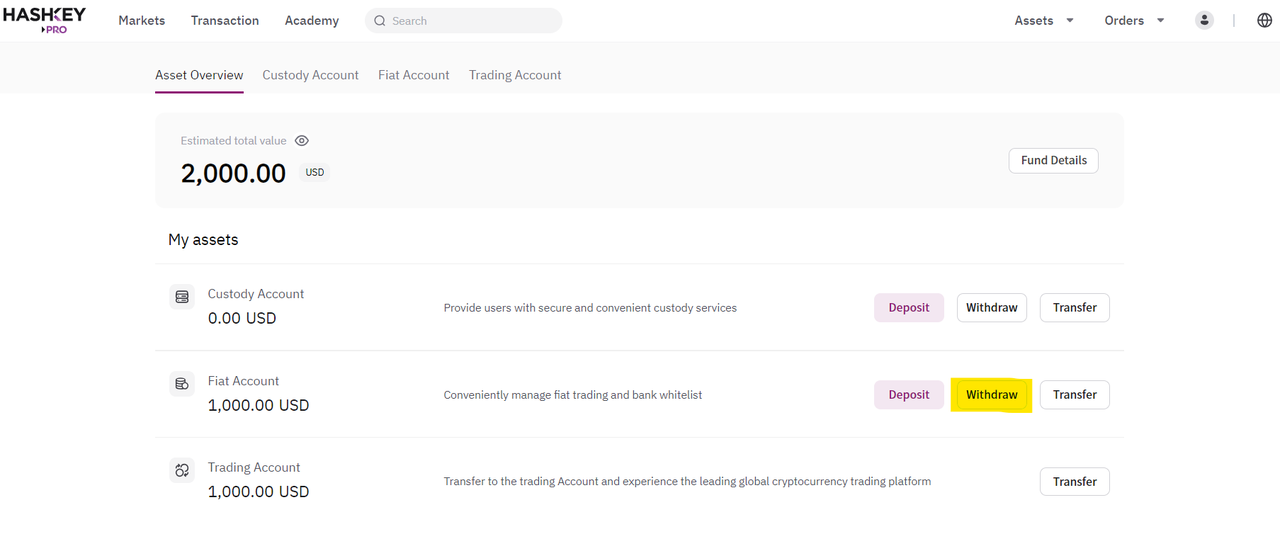This screenshot has height=534, width=1280.
Task: Click the Trading Account icon
Action: click(x=182, y=470)
